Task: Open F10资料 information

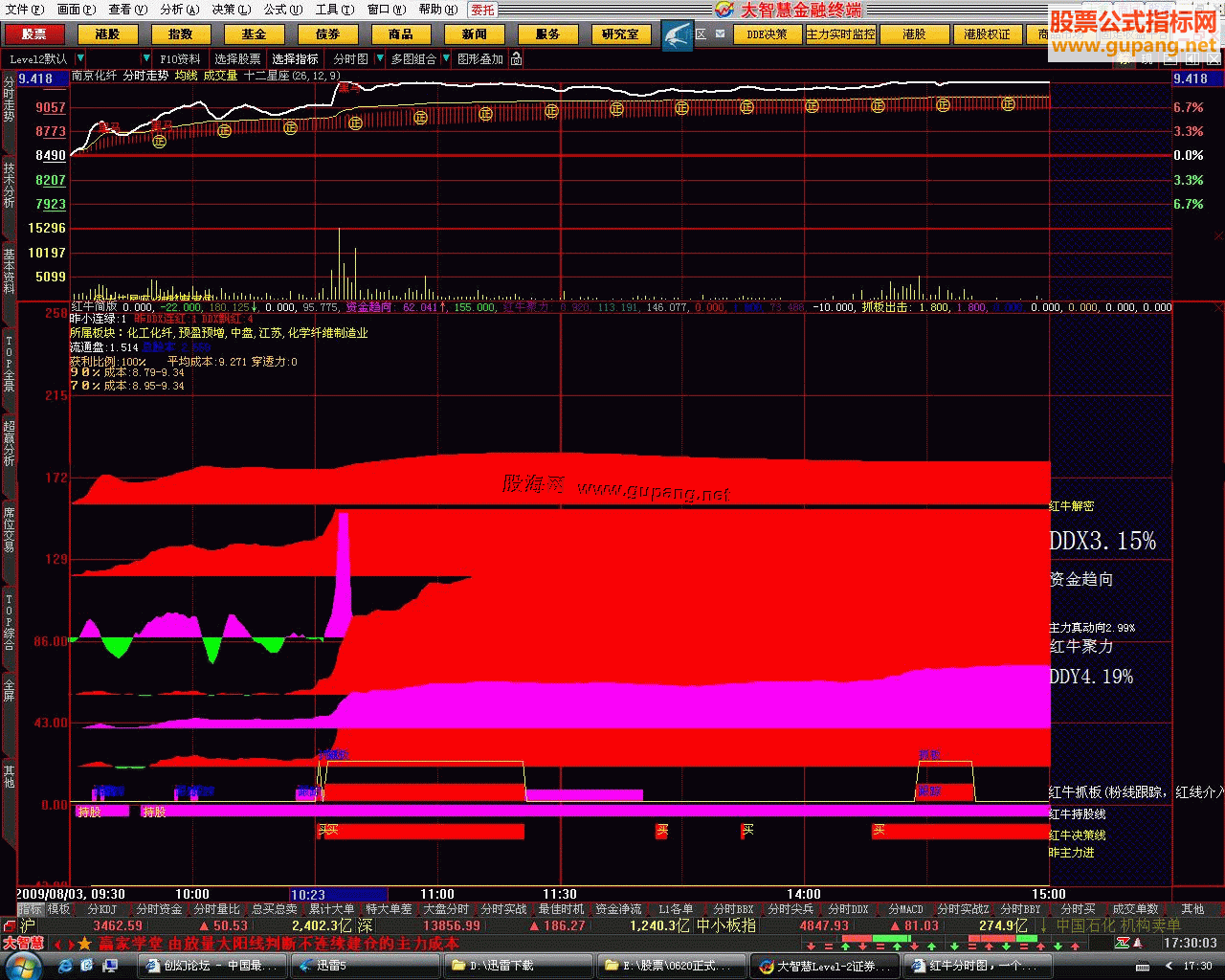Action: click(180, 59)
